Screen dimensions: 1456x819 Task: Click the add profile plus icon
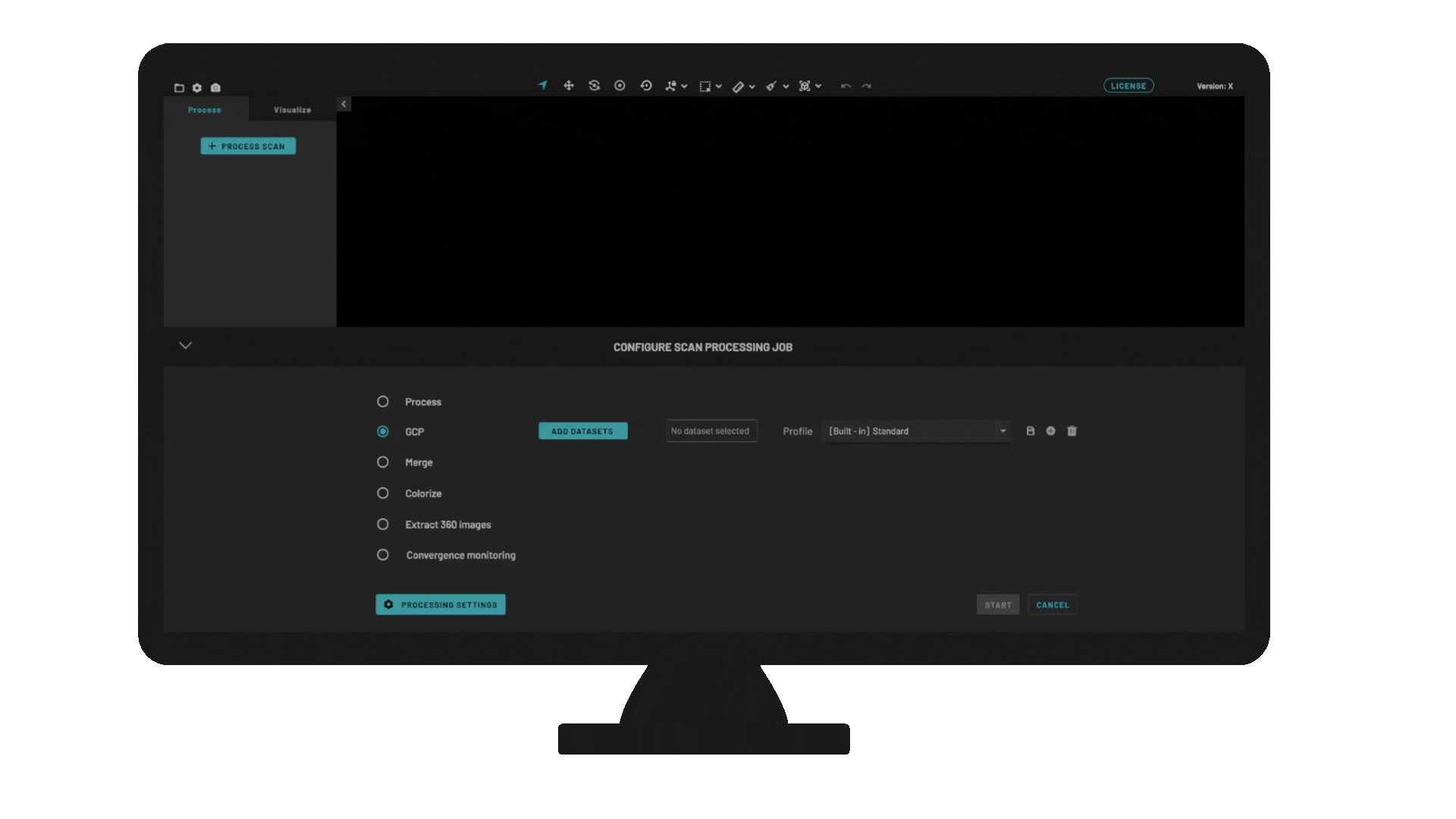1051,431
